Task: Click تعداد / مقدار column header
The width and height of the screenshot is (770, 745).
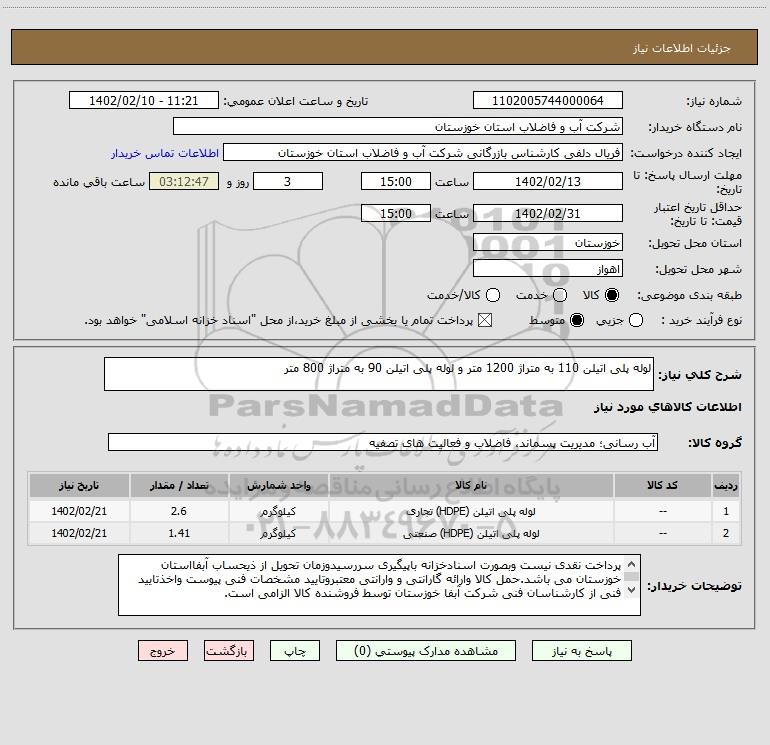Action: [x=179, y=485]
